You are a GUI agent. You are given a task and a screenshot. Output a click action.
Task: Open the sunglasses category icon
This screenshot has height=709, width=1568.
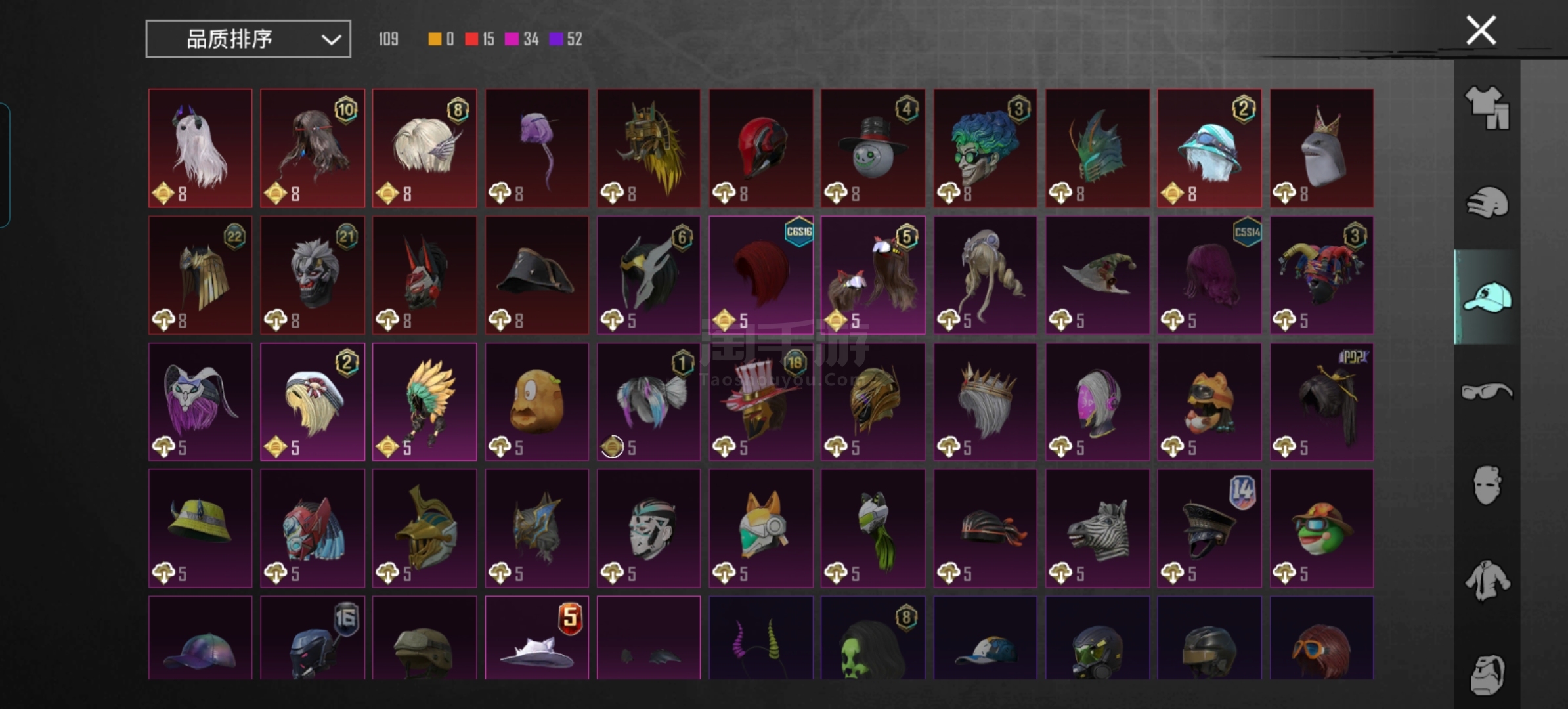click(1487, 392)
